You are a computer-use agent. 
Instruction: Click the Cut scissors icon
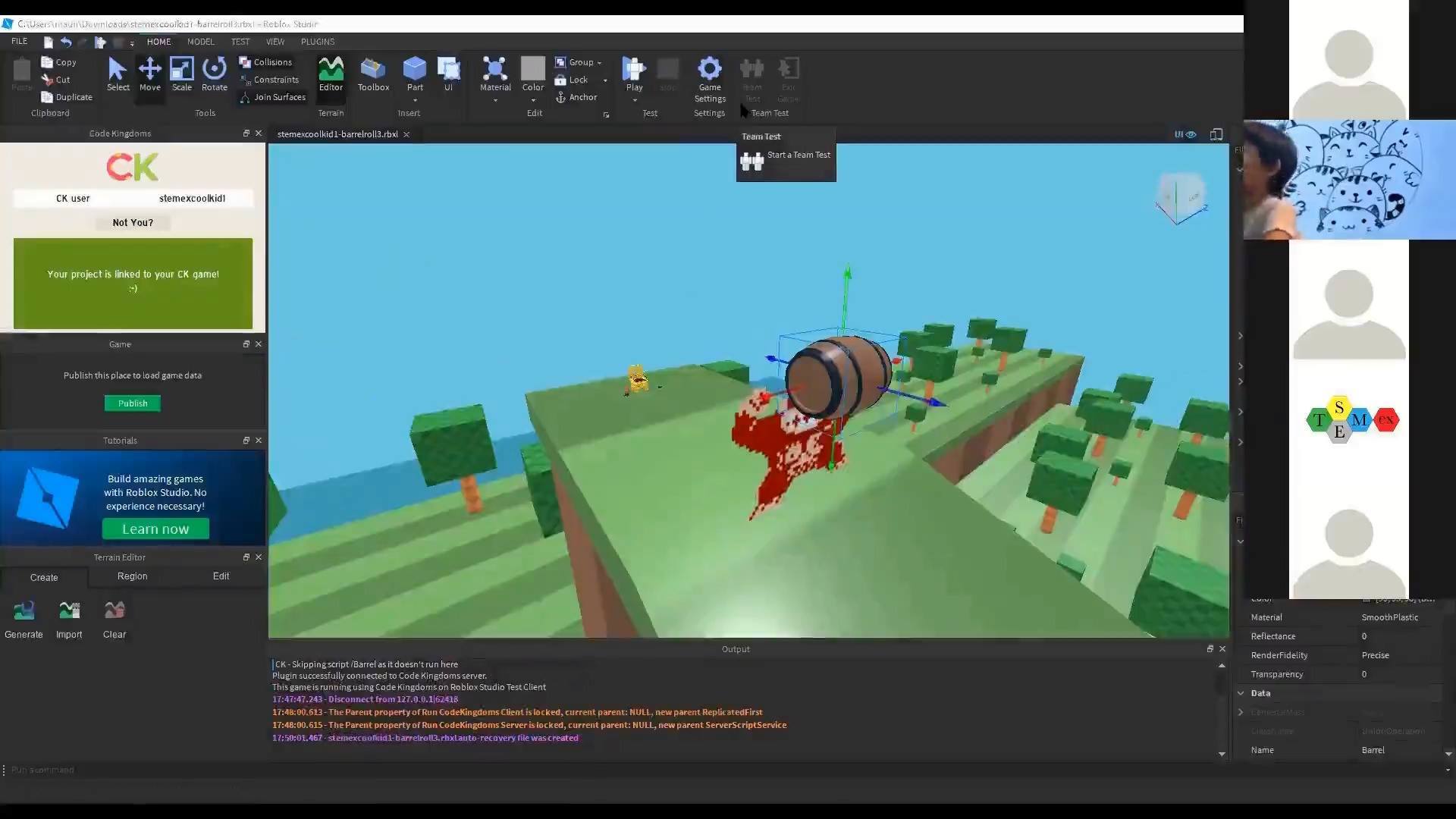47,80
